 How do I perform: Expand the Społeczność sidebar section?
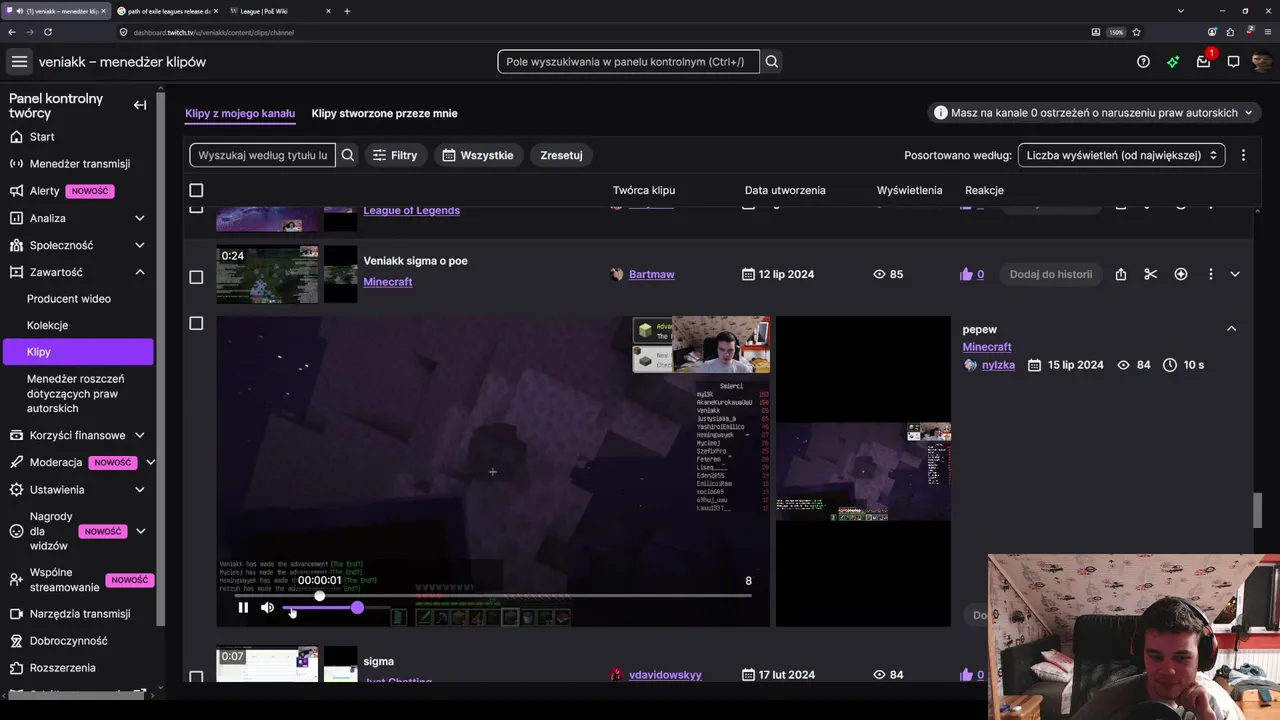pos(140,245)
